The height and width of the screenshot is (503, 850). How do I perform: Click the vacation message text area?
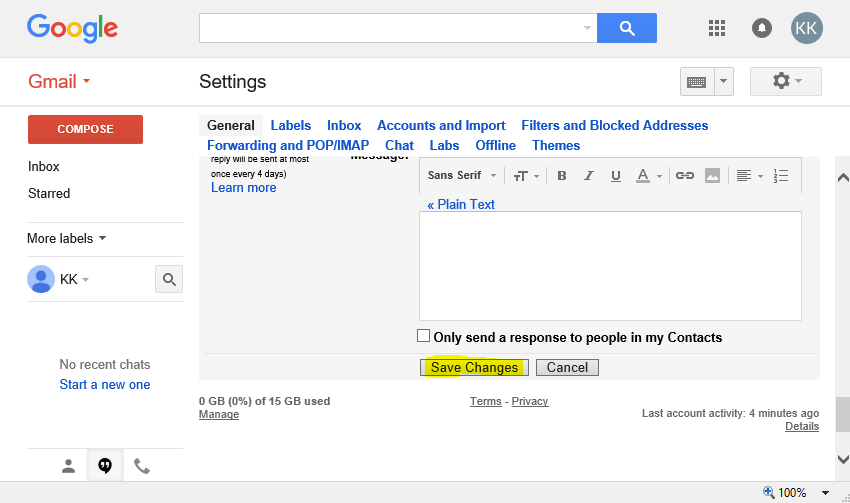[x=610, y=266]
